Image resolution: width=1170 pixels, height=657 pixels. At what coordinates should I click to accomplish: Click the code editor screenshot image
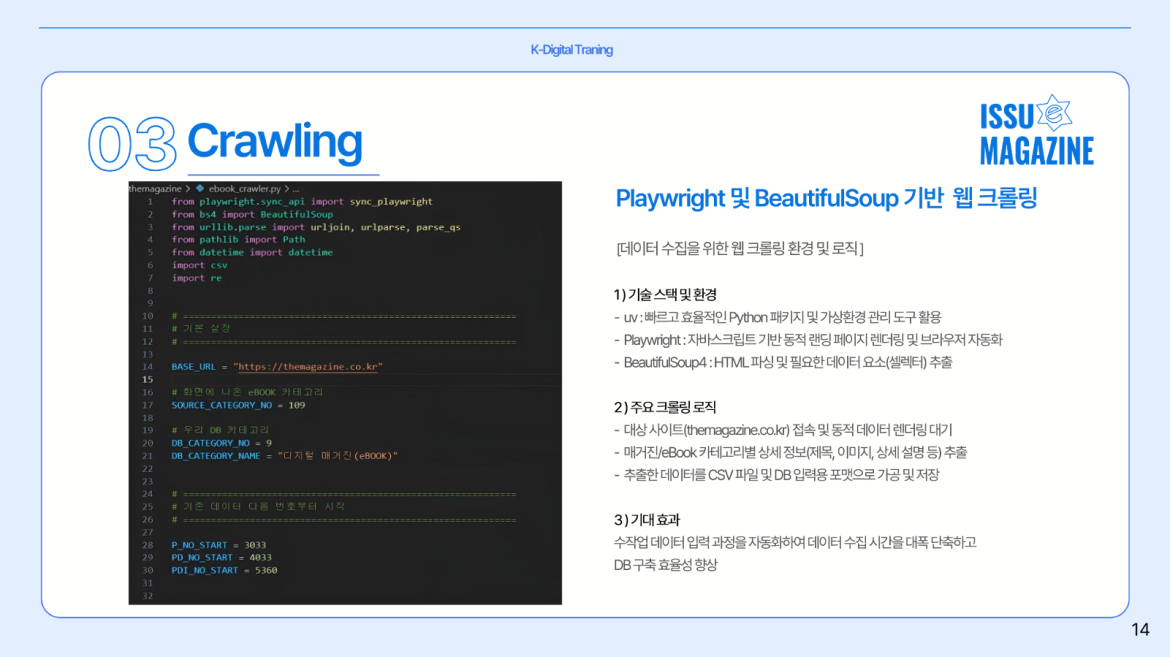(x=345, y=393)
